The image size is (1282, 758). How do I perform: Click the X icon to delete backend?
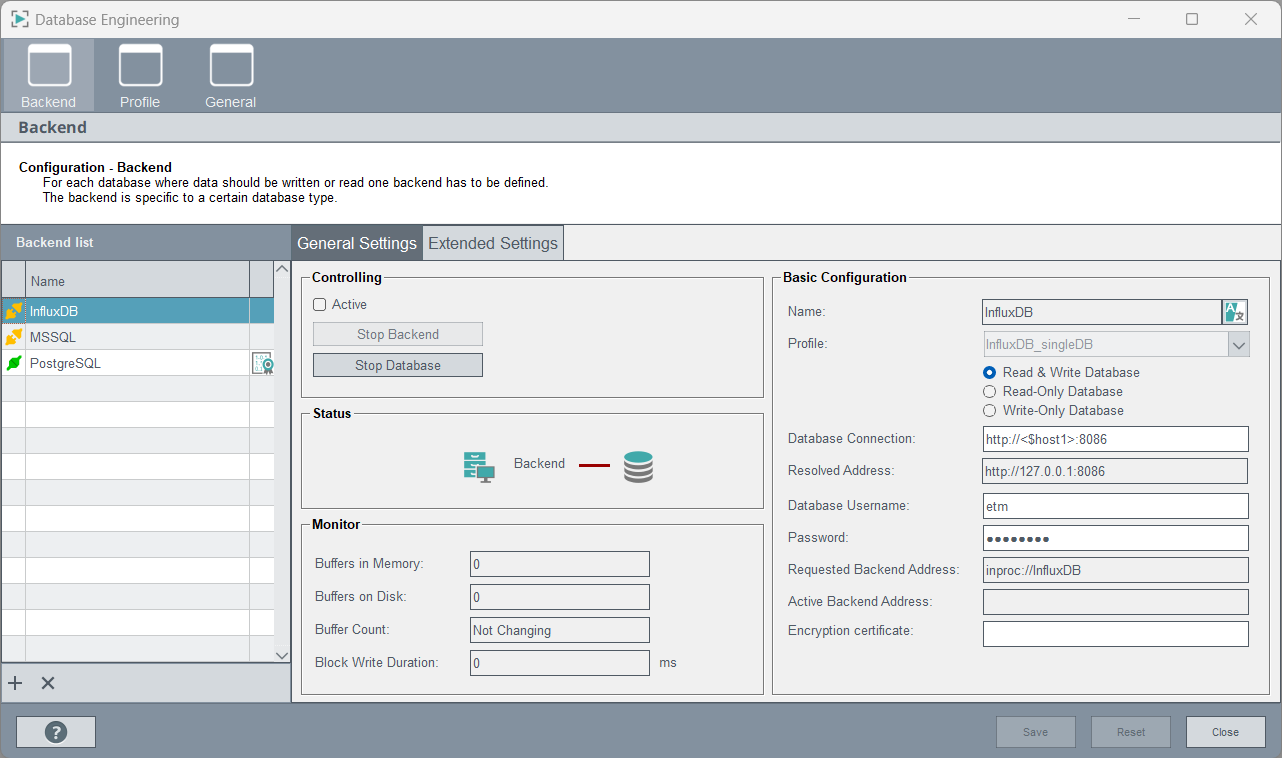[x=47, y=683]
